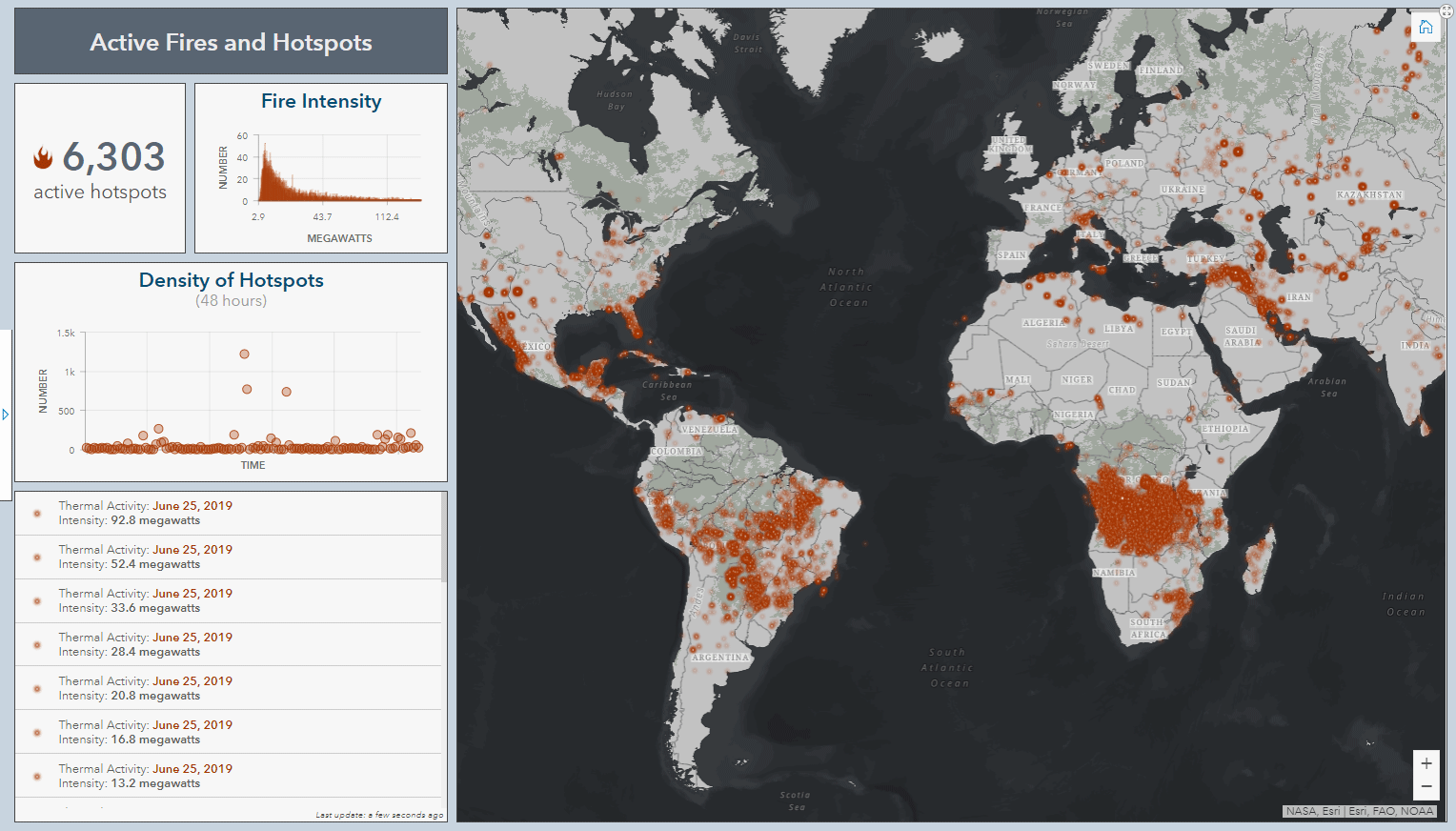Click the Active Fires and Hotspots header

[x=231, y=42]
